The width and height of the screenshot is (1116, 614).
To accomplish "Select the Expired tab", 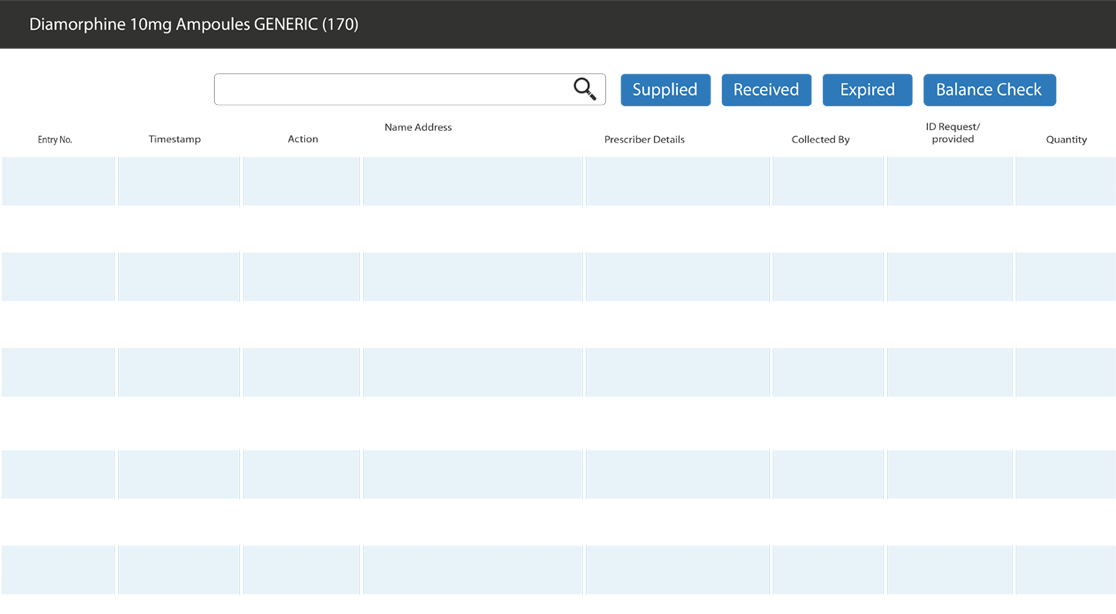I will [867, 90].
